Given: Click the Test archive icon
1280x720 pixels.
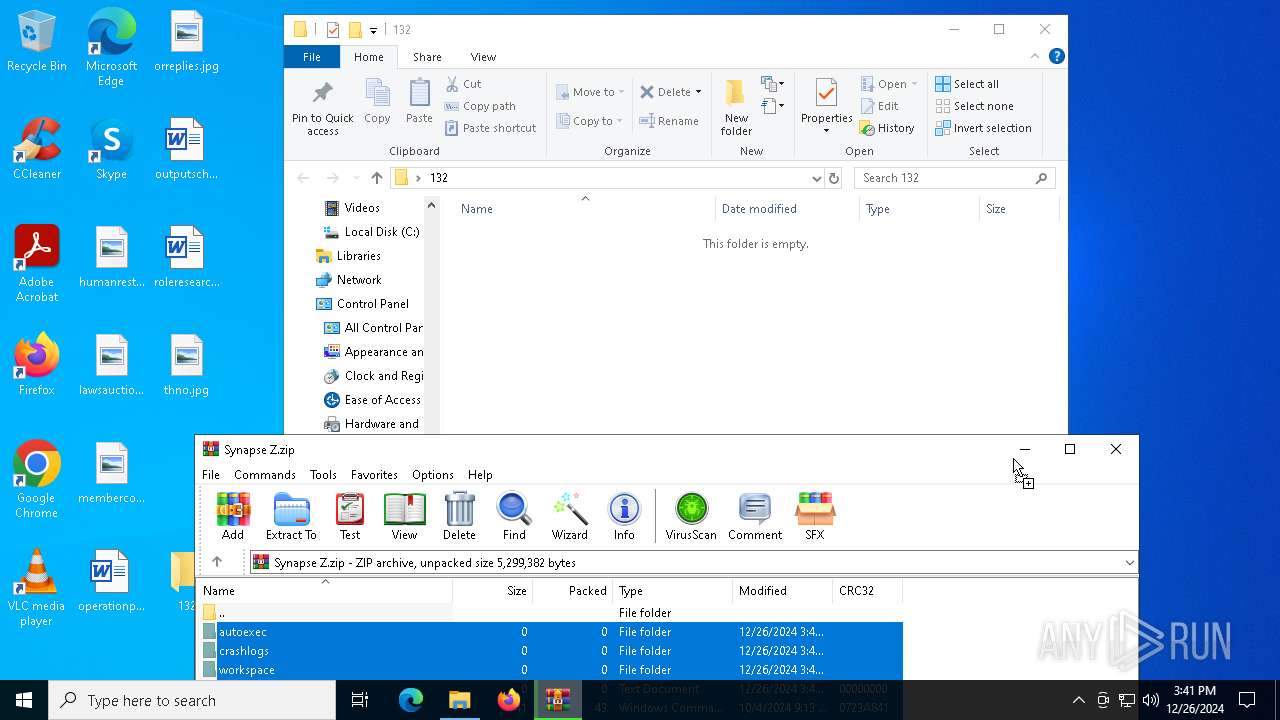Looking at the screenshot, I should (x=350, y=516).
